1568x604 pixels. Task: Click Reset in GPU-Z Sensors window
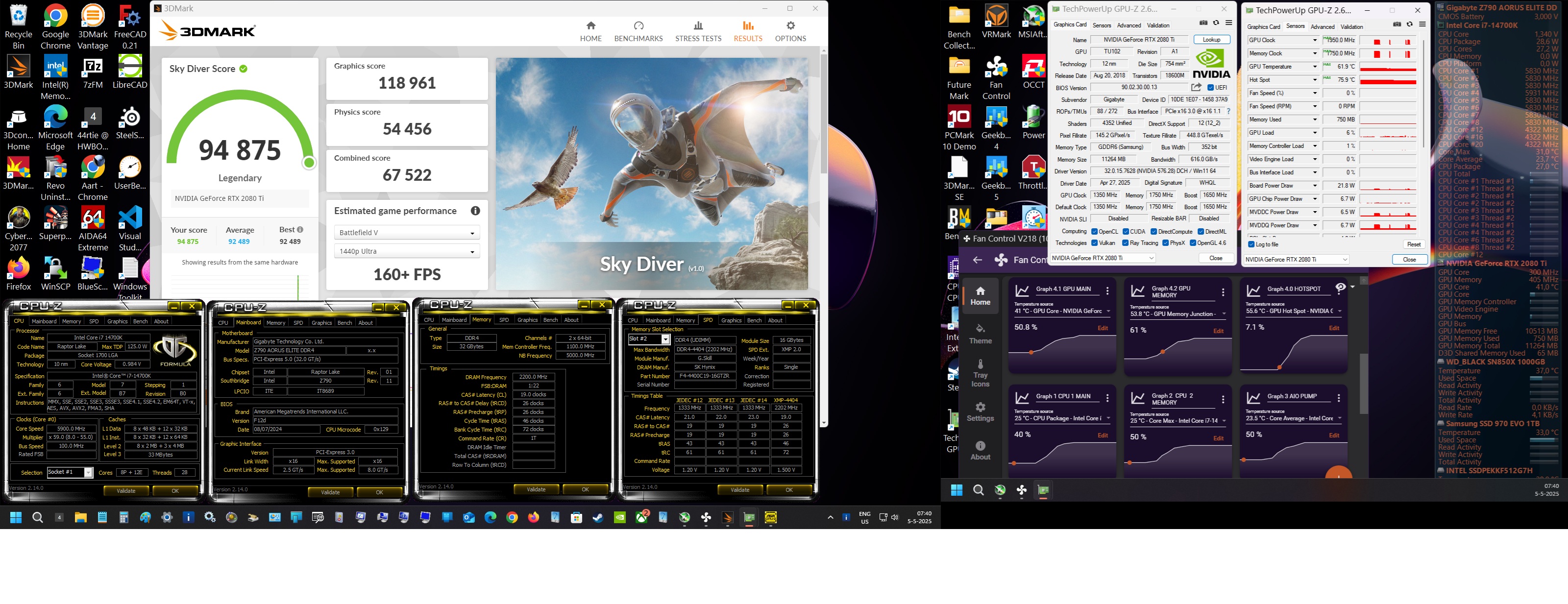[1413, 244]
